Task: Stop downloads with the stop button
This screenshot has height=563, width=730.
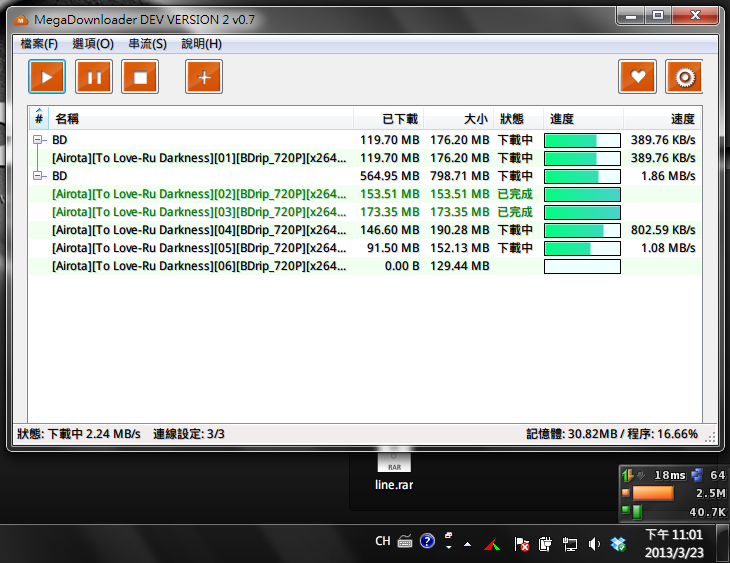Action: pyautogui.click(x=140, y=77)
